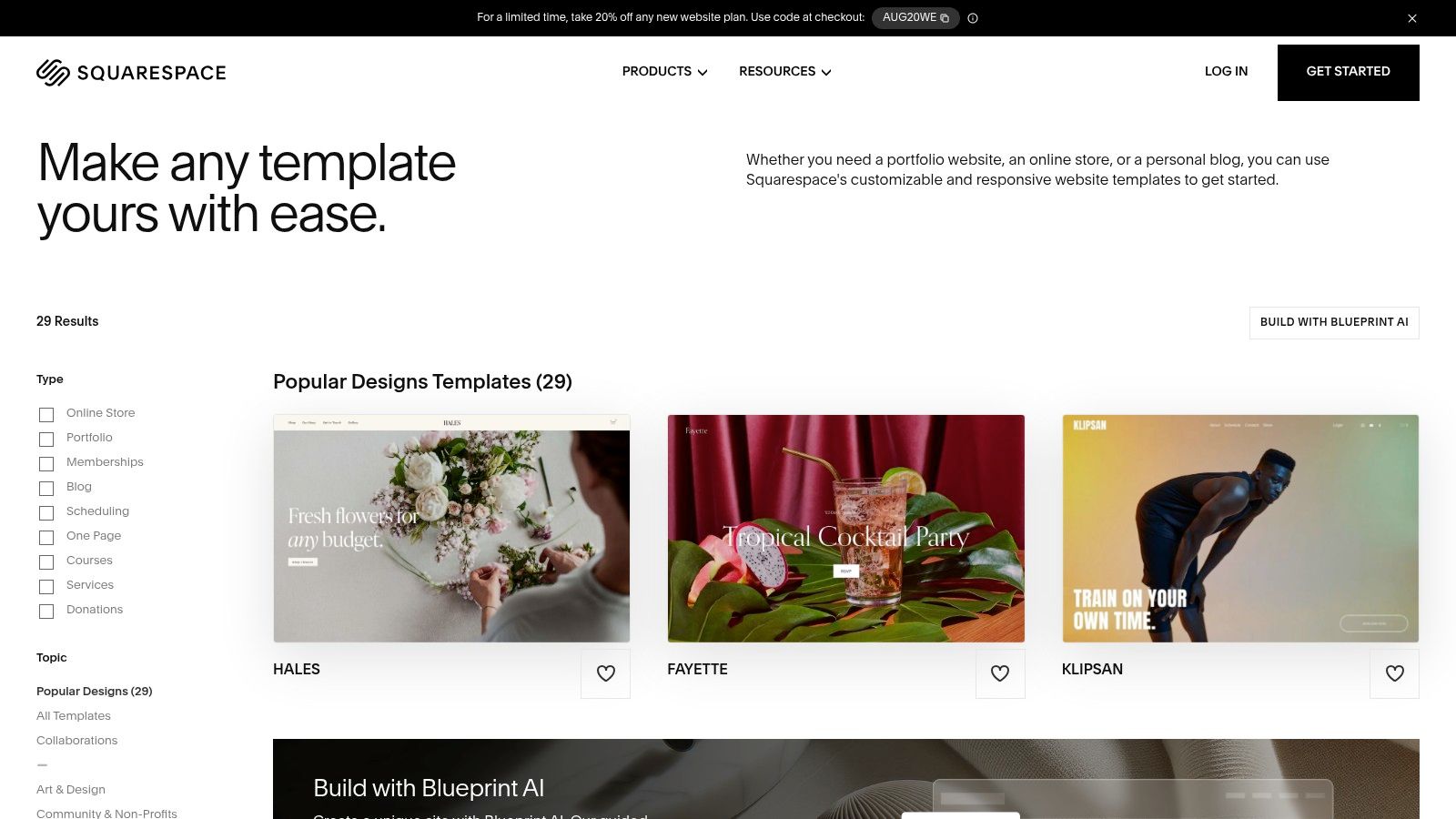
Task: Tick the Portfolio type checkbox
Action: point(46,440)
